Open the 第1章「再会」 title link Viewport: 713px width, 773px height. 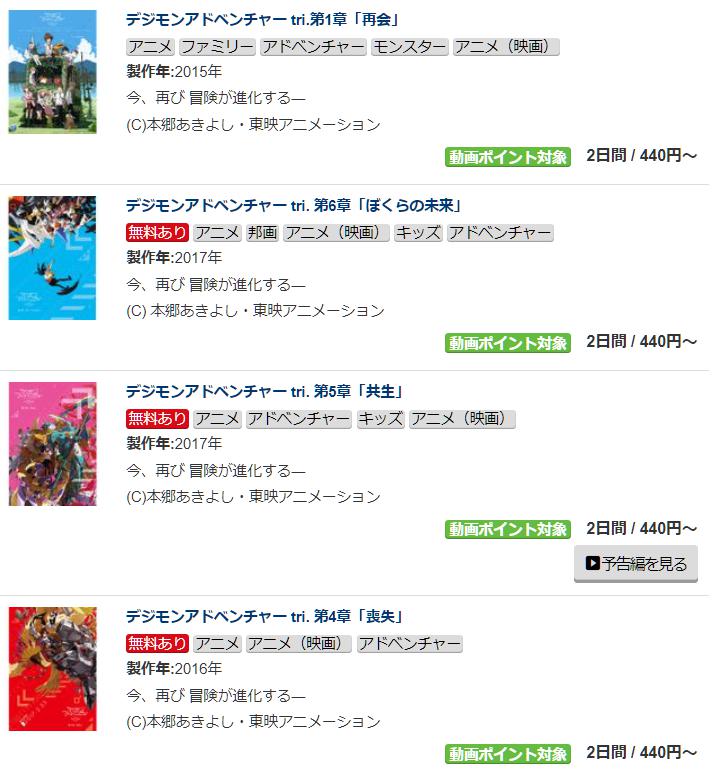(262, 20)
